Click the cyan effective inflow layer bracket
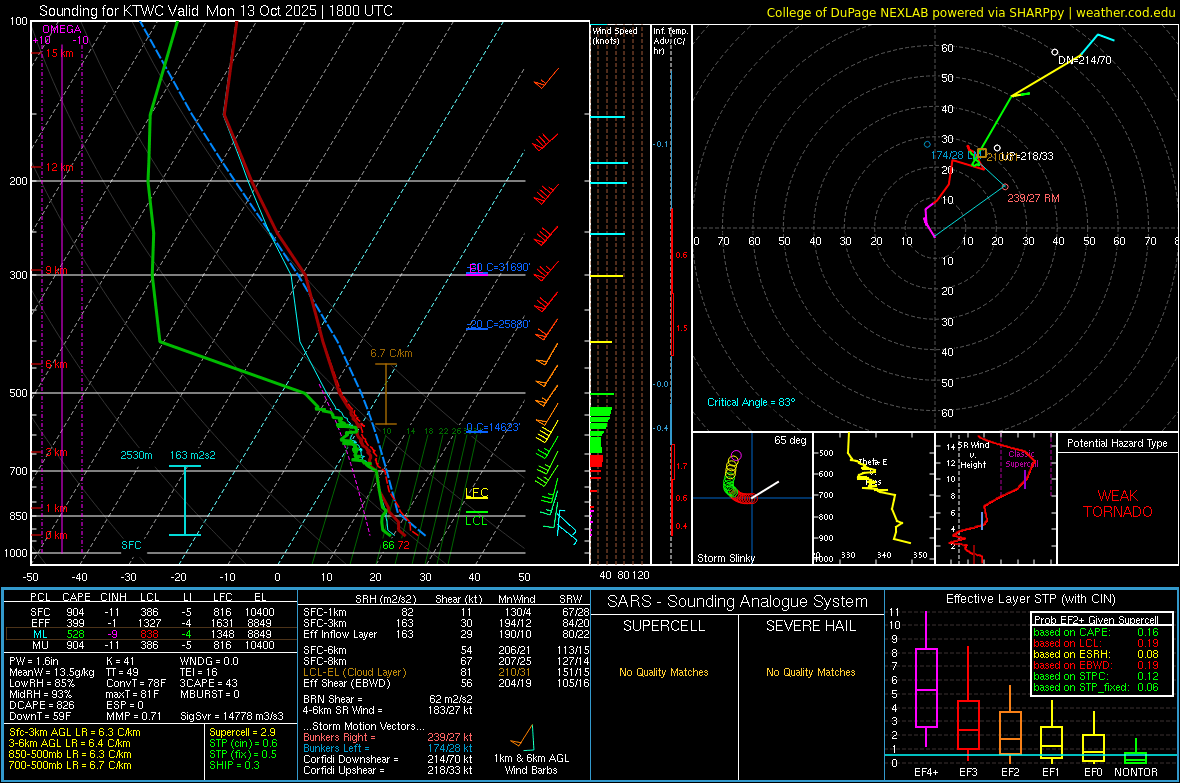Viewport: 1180px width, 783px height. [x=184, y=501]
